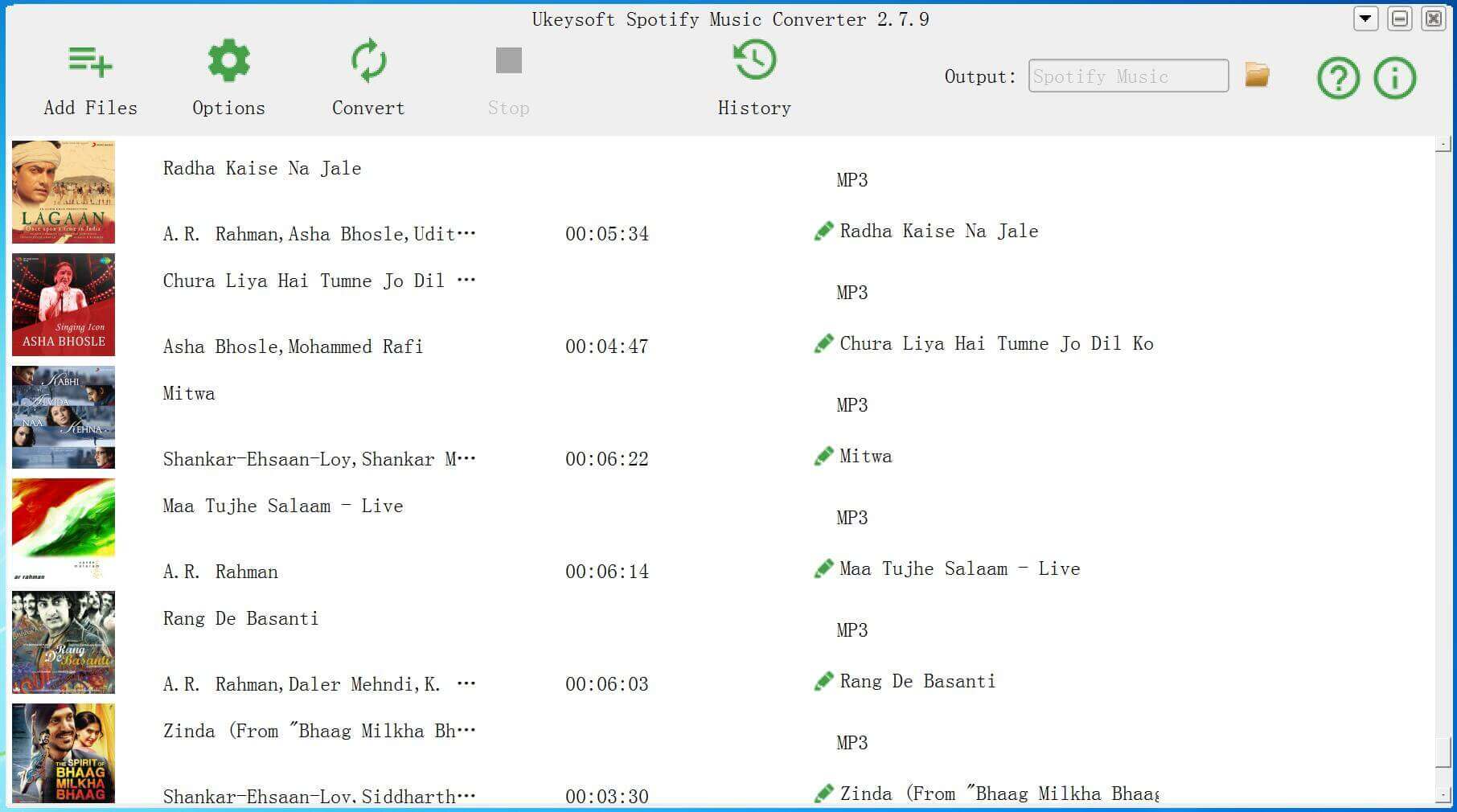Screen dimensions: 1457x812
Task: Select the Mitwa song title
Action: (189, 393)
